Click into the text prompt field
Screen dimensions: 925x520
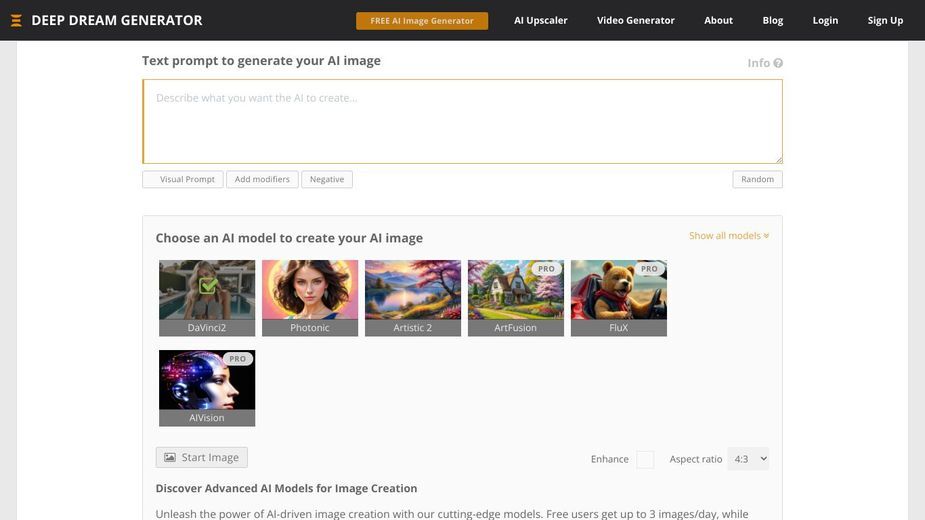click(462, 122)
